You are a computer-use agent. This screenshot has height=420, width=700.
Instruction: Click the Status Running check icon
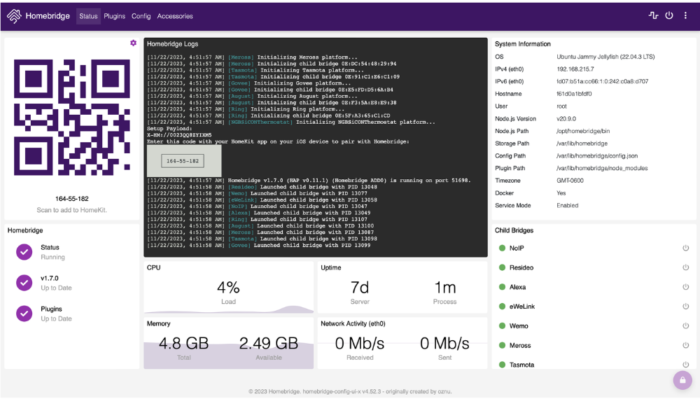click(x=24, y=252)
